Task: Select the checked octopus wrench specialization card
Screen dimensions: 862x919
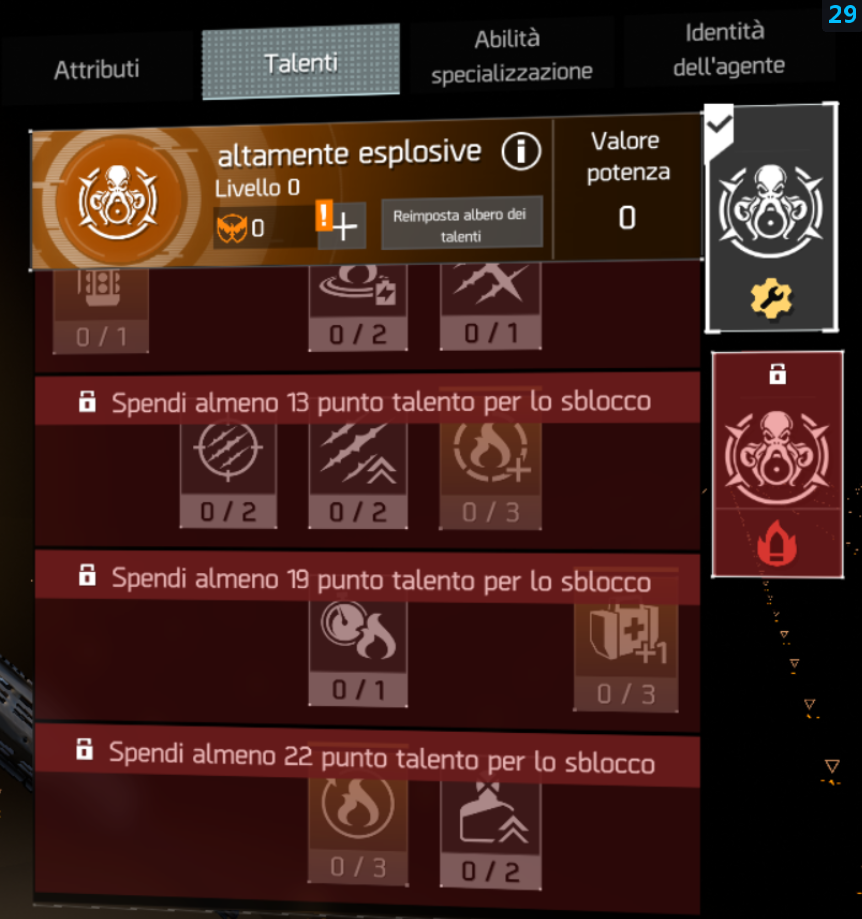Action: (x=771, y=218)
